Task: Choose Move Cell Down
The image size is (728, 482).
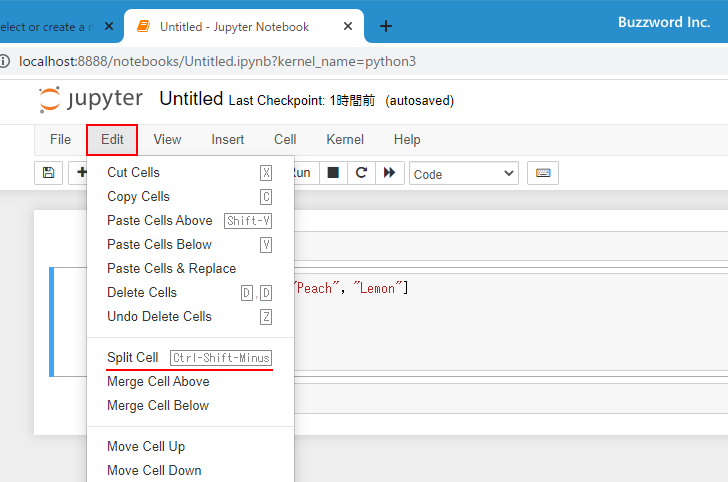Action: click(x=190, y=470)
